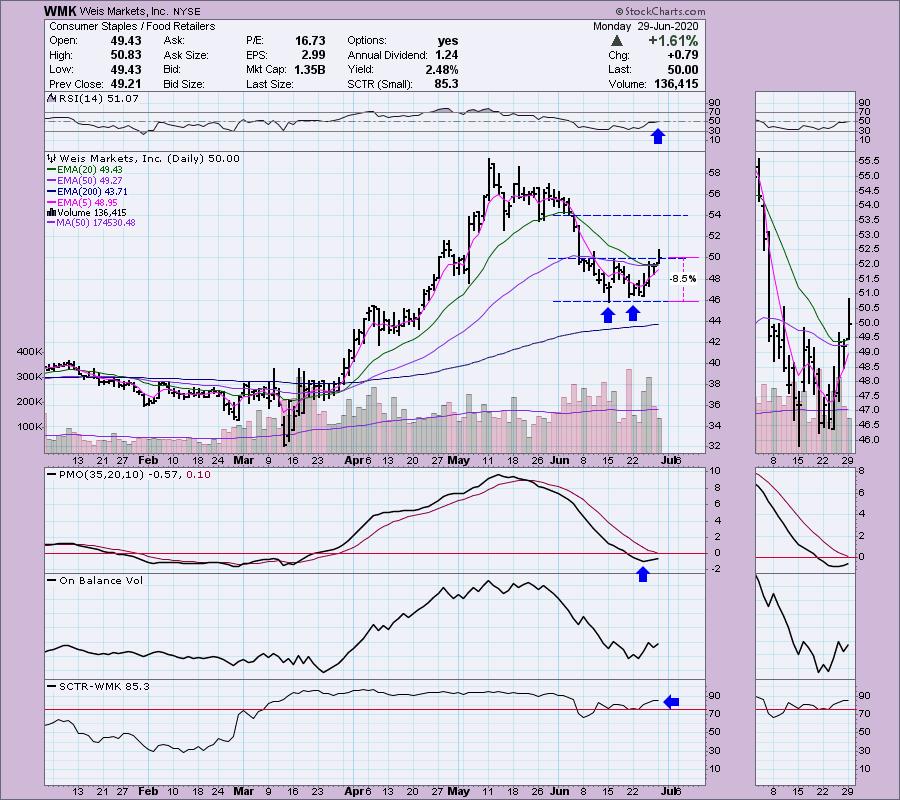900x800 pixels.
Task: Select the Chg value +0.79
Action: (x=682, y=55)
